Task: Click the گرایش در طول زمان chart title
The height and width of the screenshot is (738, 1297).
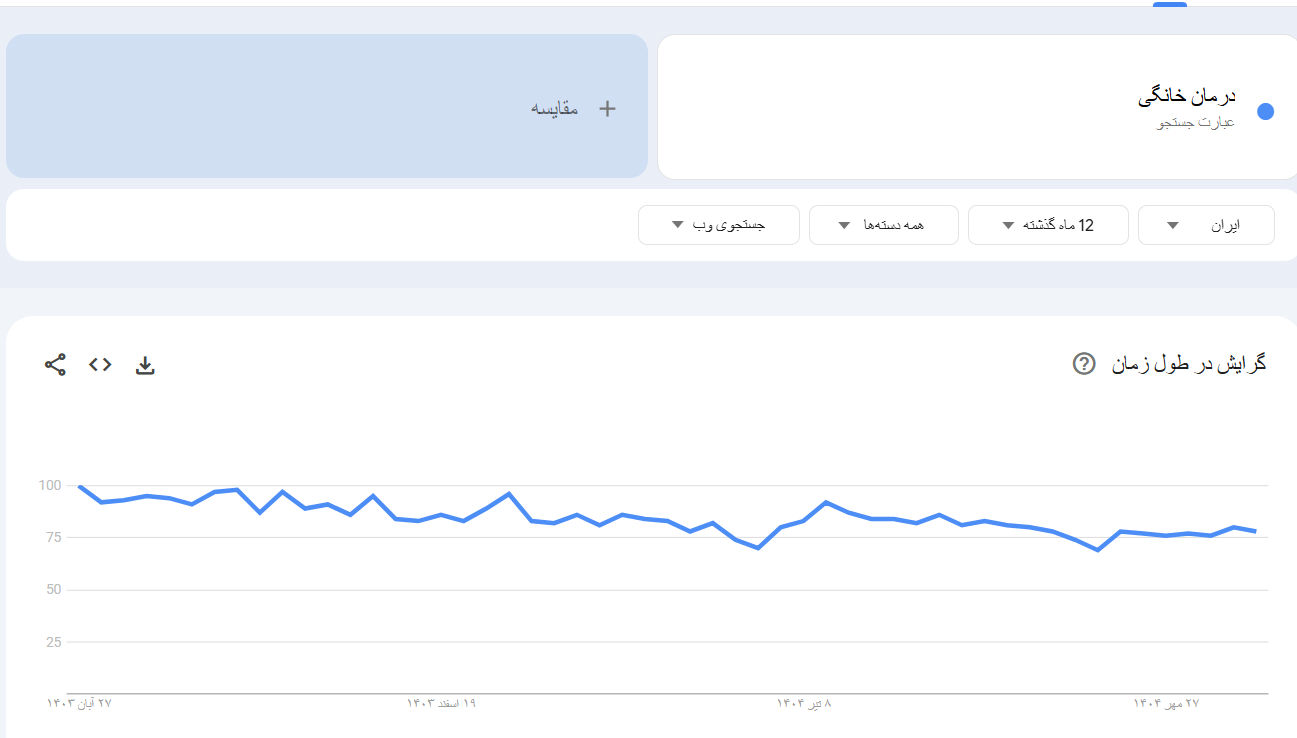Action: pyautogui.click(x=1189, y=364)
